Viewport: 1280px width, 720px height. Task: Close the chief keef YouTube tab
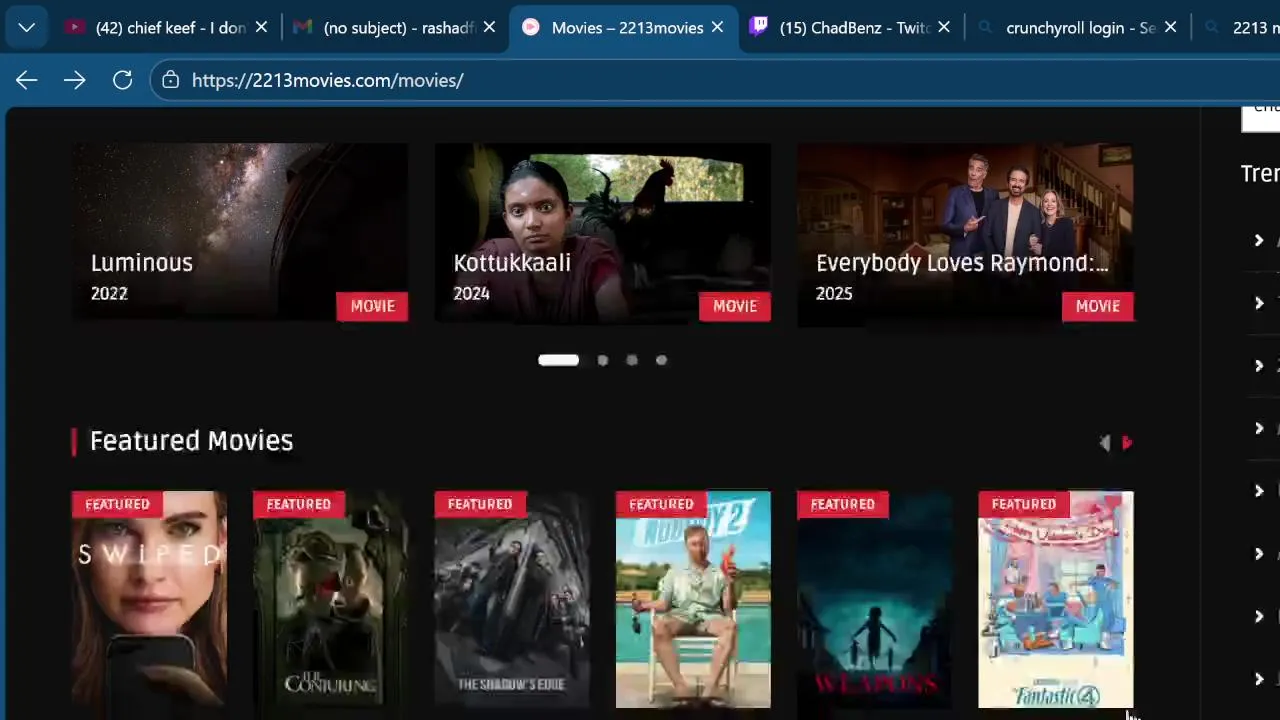(x=261, y=28)
